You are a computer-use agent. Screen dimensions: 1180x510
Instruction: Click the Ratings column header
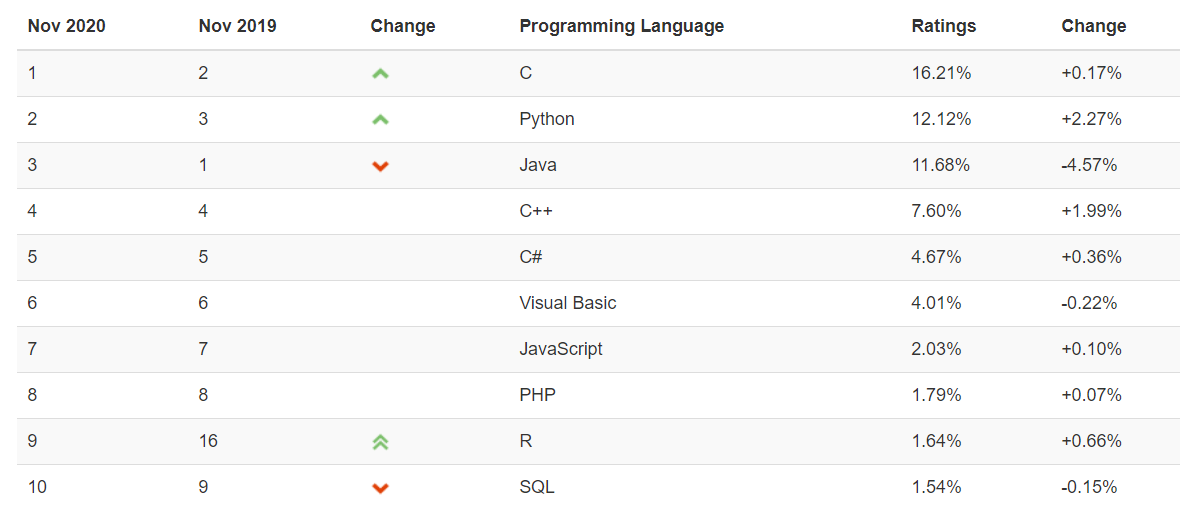944,26
